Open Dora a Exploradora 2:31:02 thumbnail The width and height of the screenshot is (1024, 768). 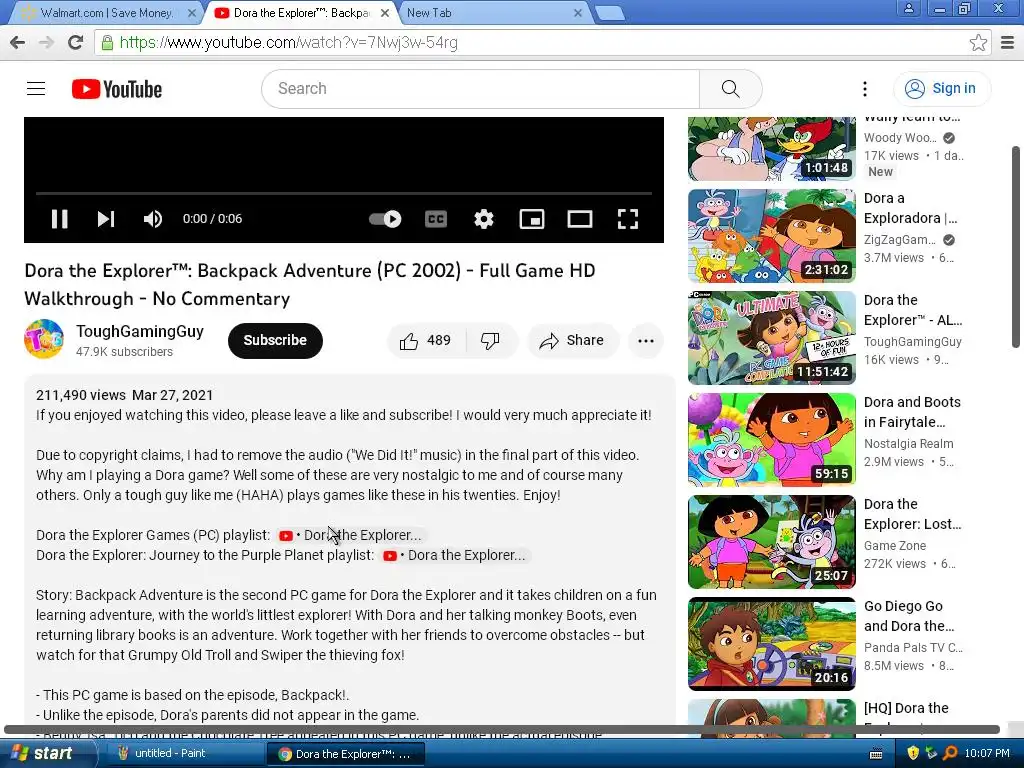[x=772, y=236]
